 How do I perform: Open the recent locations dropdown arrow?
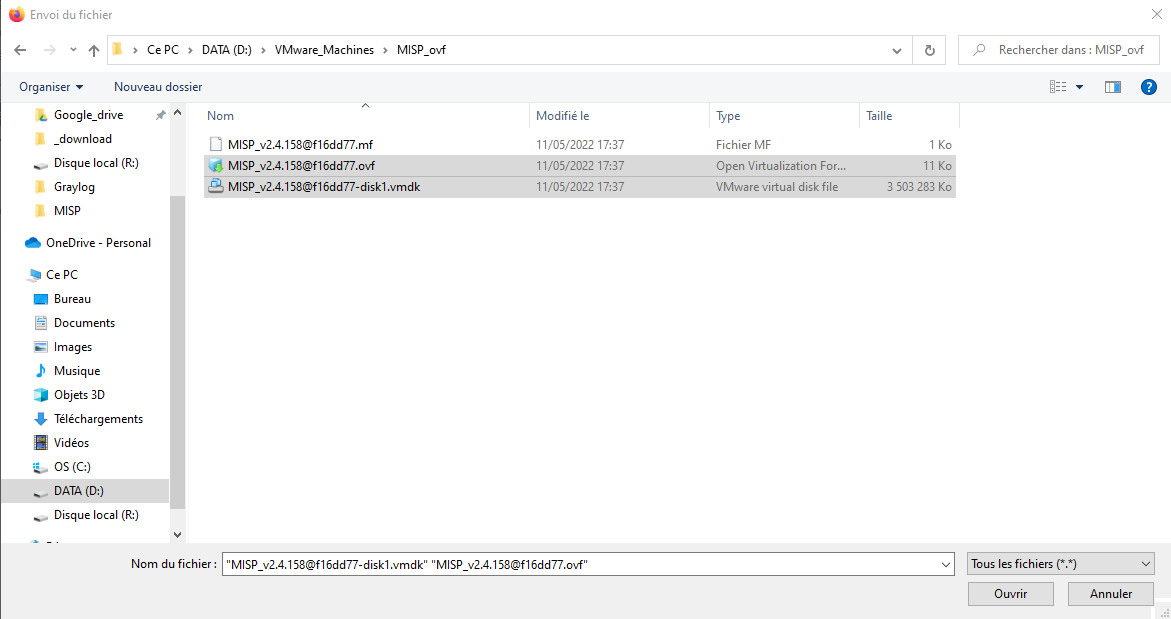click(73, 50)
